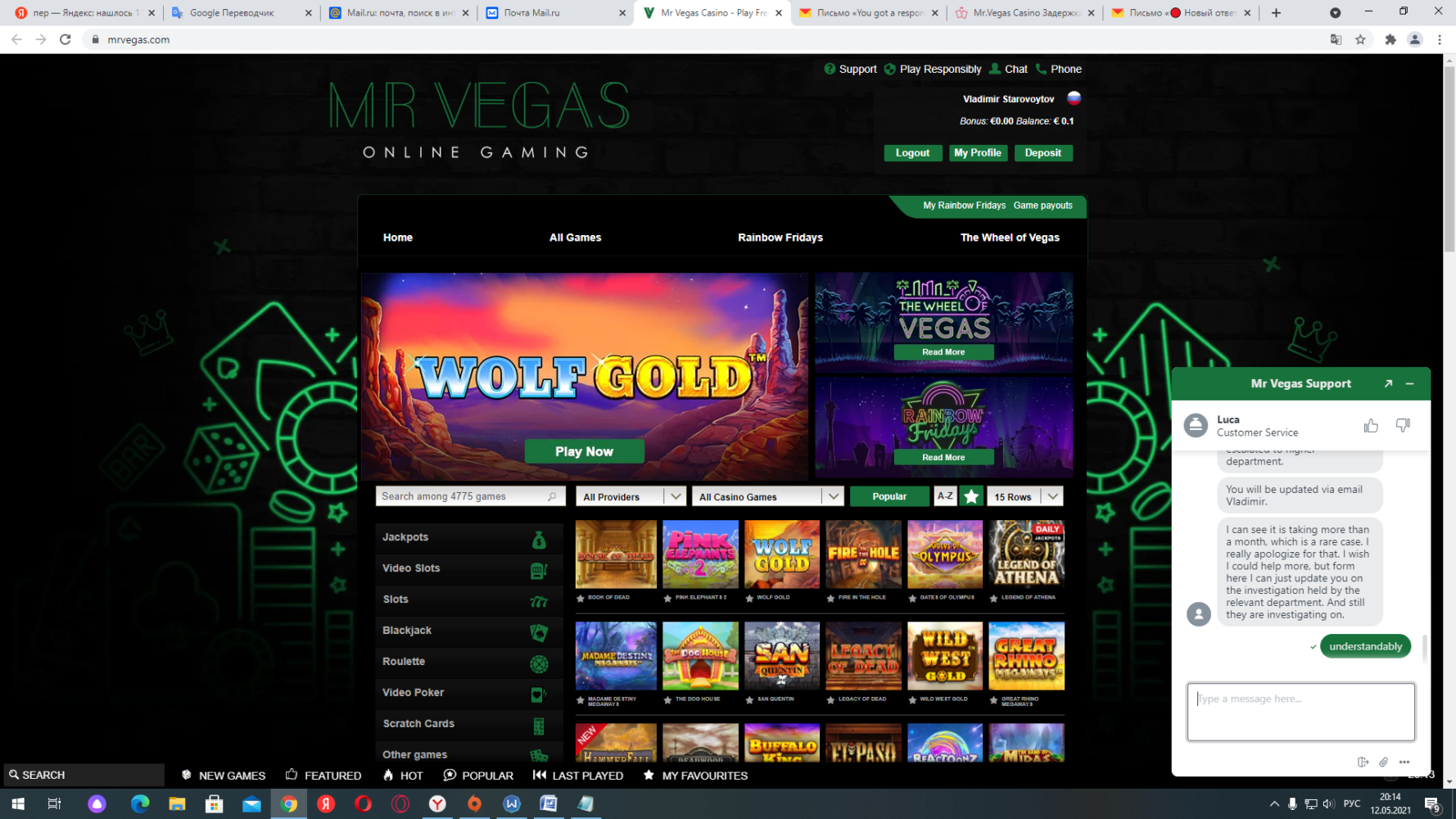Bookmark this page with the star icon

click(1360, 39)
